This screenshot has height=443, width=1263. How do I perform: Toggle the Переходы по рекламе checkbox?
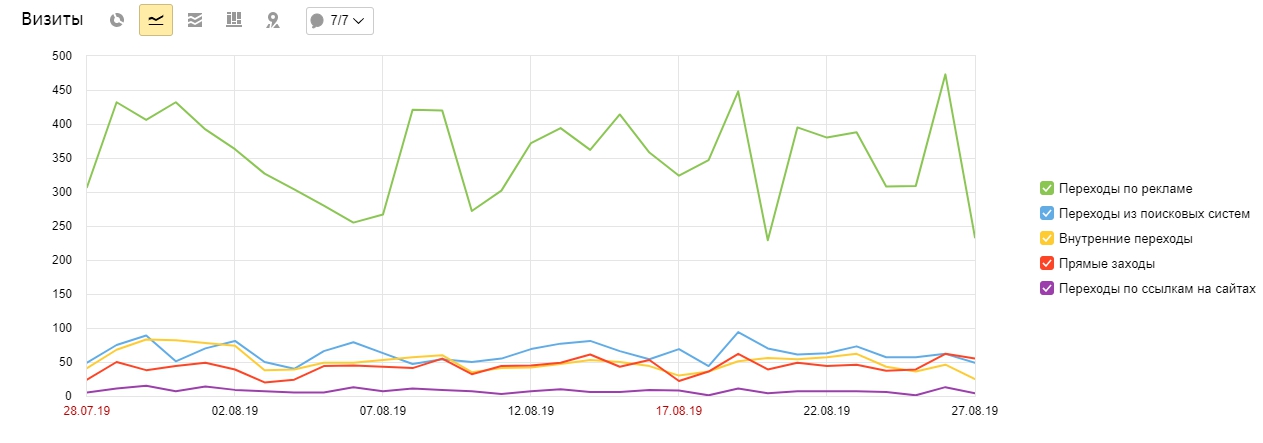click(x=1047, y=187)
